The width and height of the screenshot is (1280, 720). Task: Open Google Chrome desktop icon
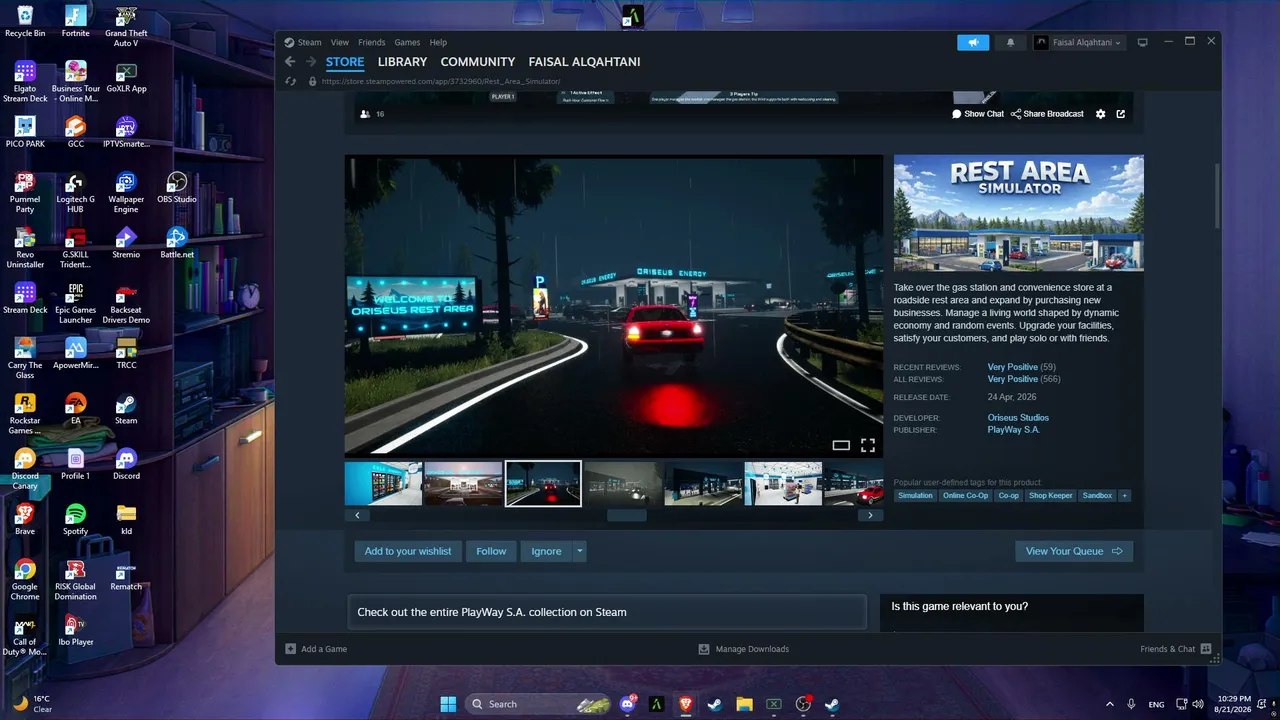[25, 580]
